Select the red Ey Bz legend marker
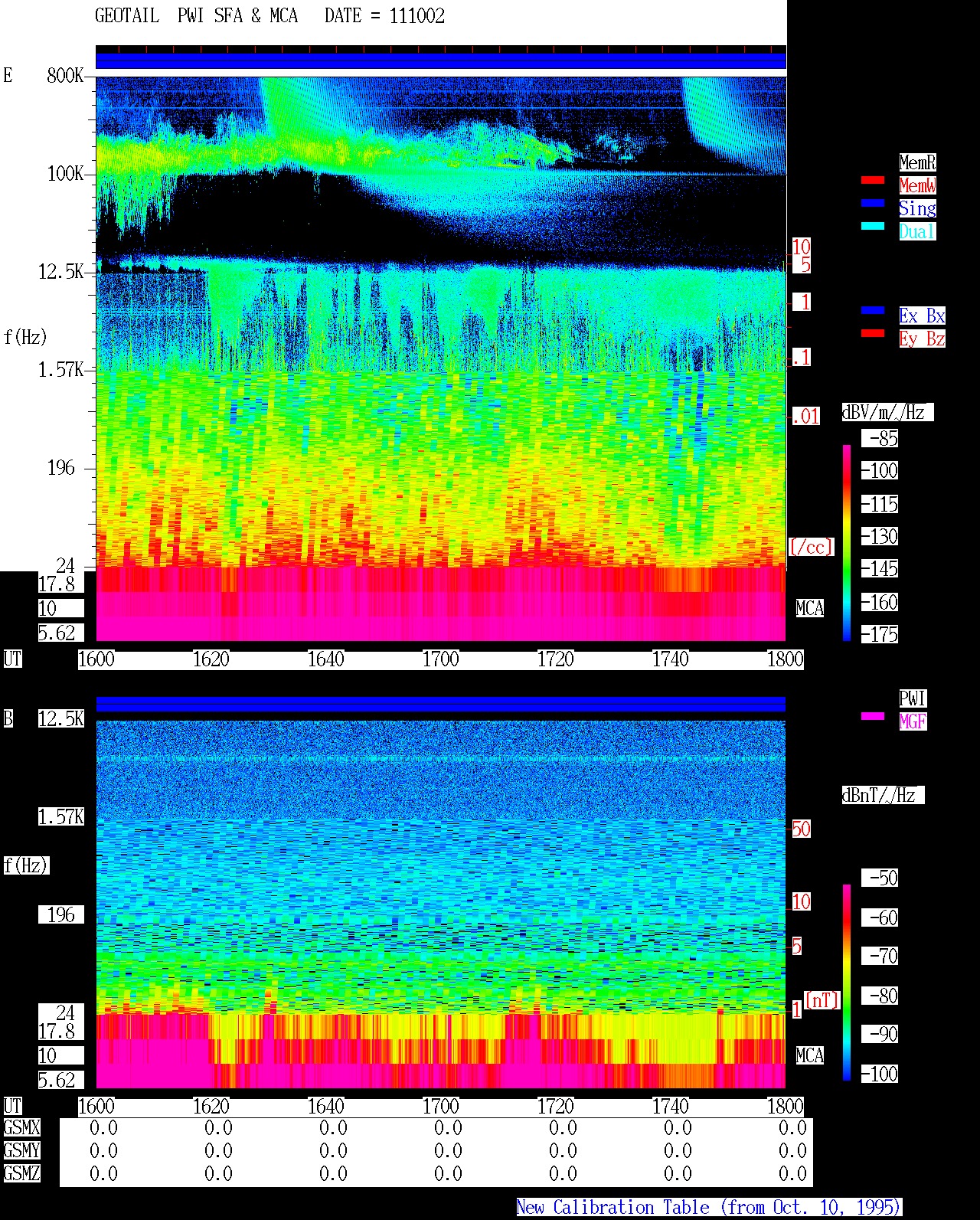980x1220 pixels. point(873,333)
